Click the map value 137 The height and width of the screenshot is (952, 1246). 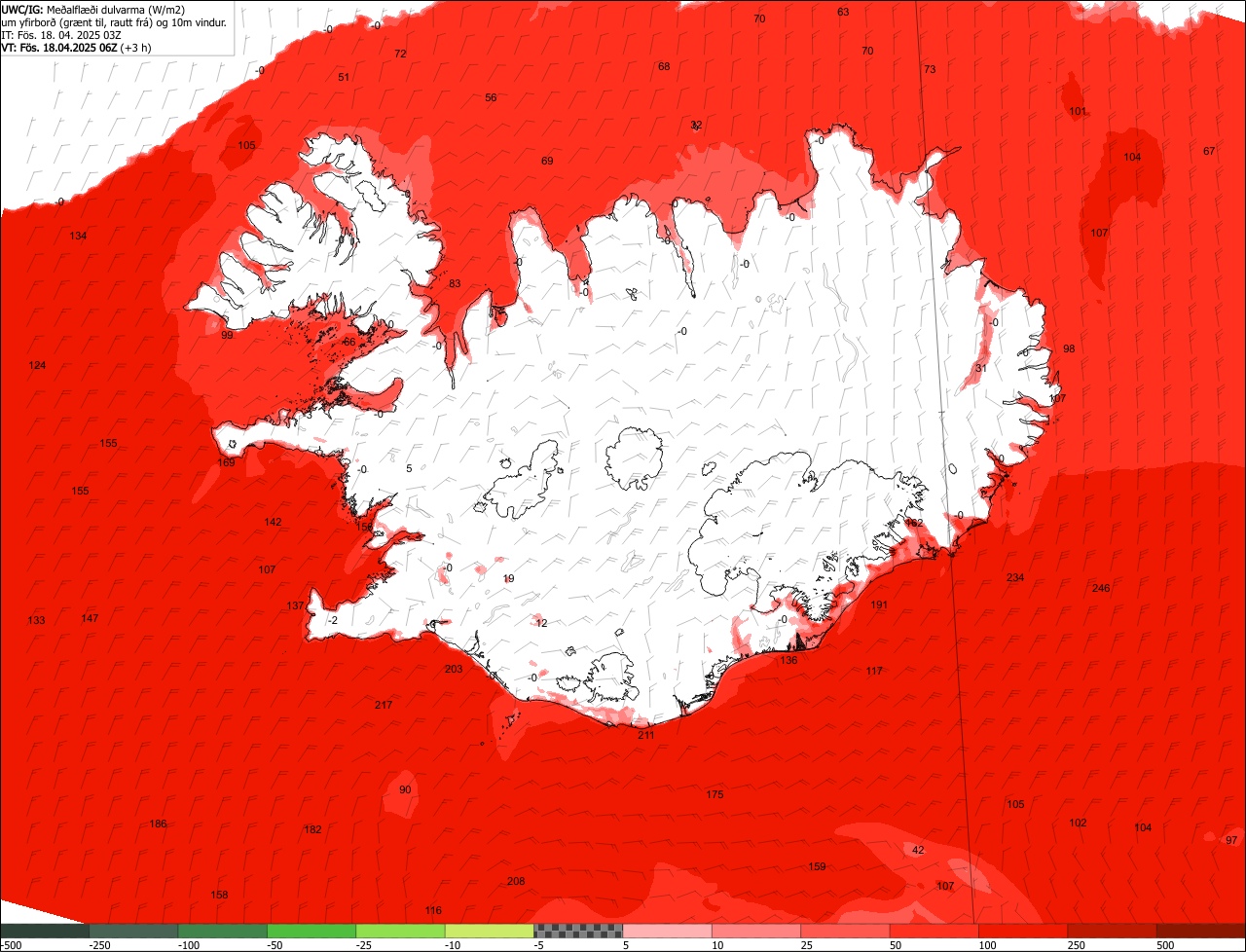tap(295, 605)
